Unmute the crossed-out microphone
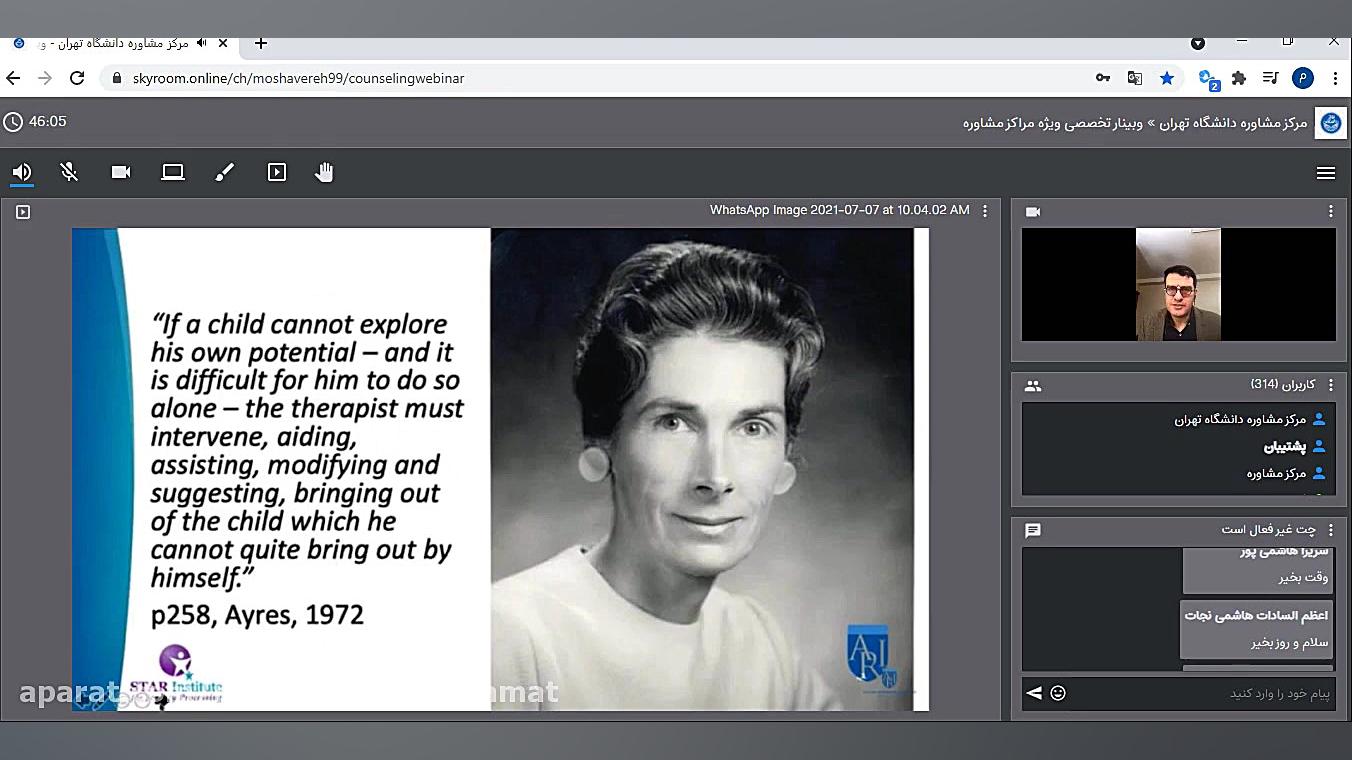1352x760 pixels. tap(69, 172)
